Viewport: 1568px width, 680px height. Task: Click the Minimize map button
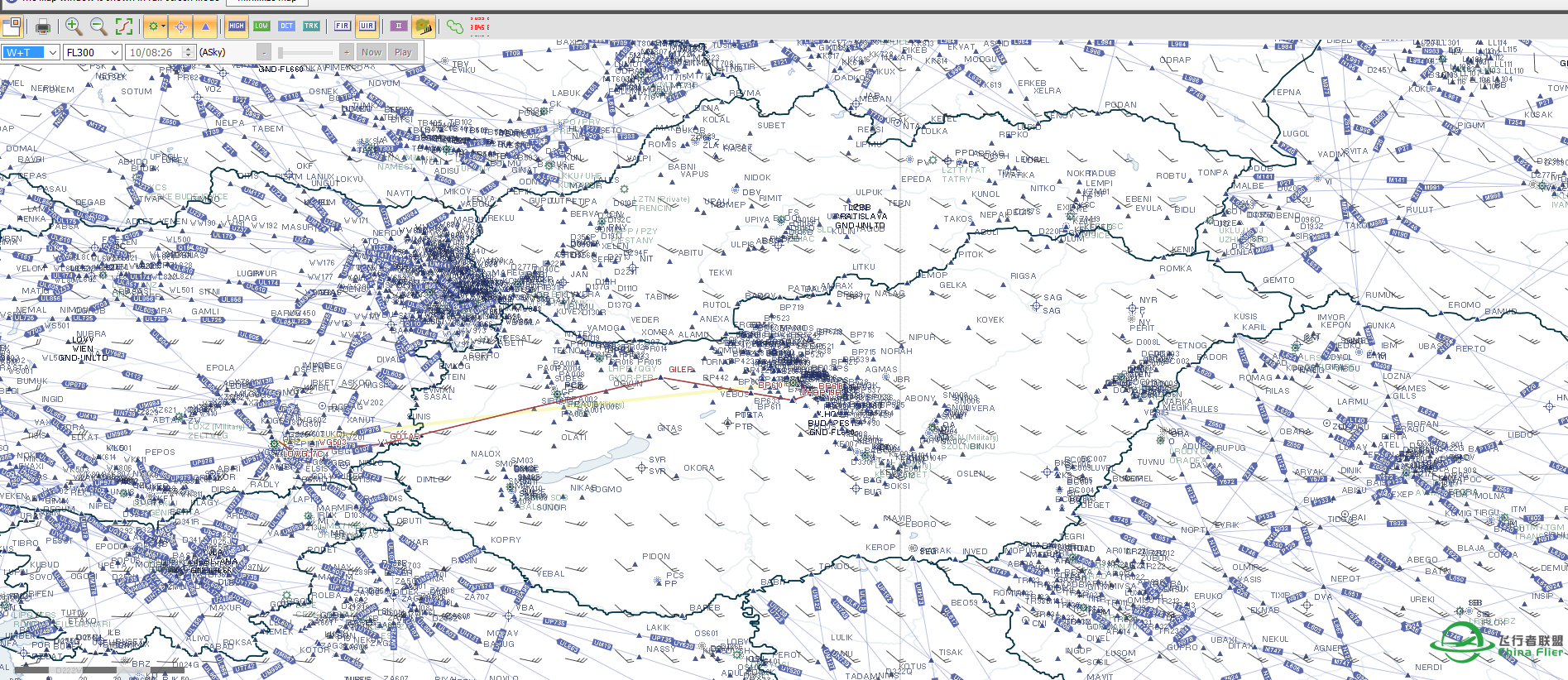(267, 2)
